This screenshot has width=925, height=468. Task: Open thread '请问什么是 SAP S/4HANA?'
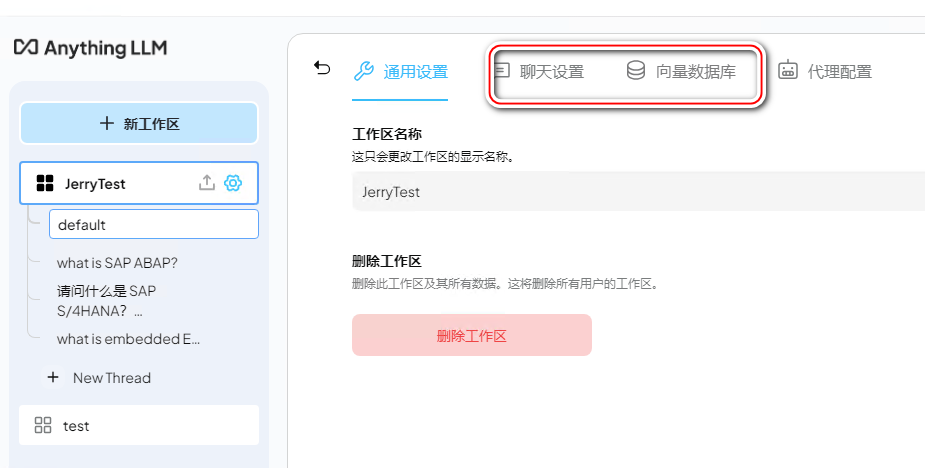[107, 300]
